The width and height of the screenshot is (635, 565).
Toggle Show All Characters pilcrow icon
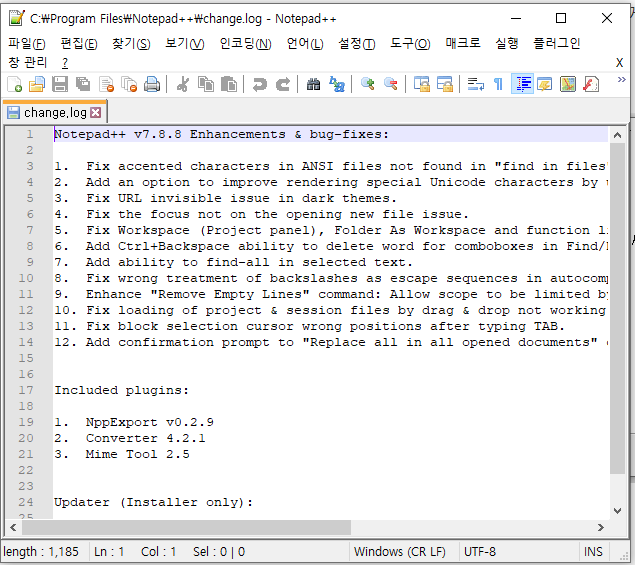[499, 84]
